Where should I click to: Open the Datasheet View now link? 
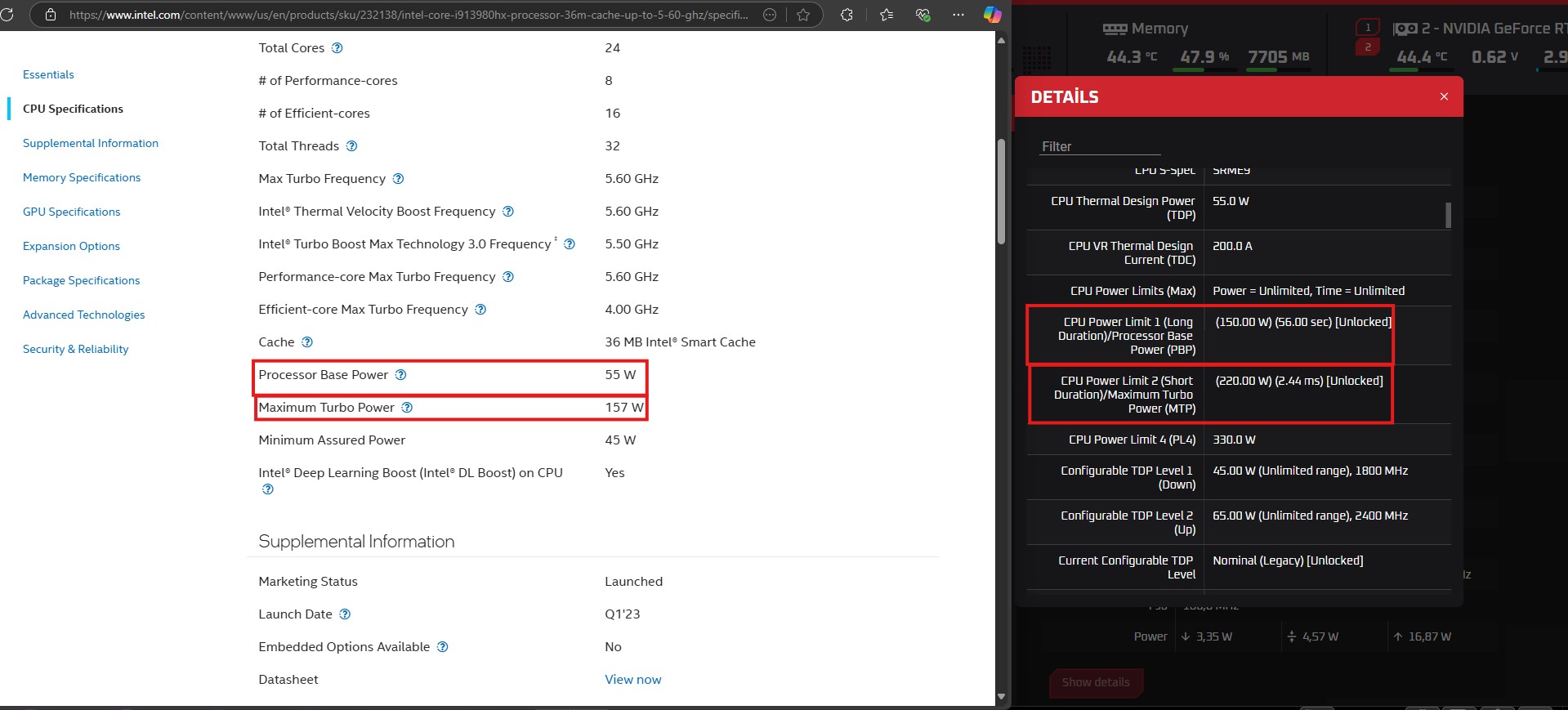[633, 680]
